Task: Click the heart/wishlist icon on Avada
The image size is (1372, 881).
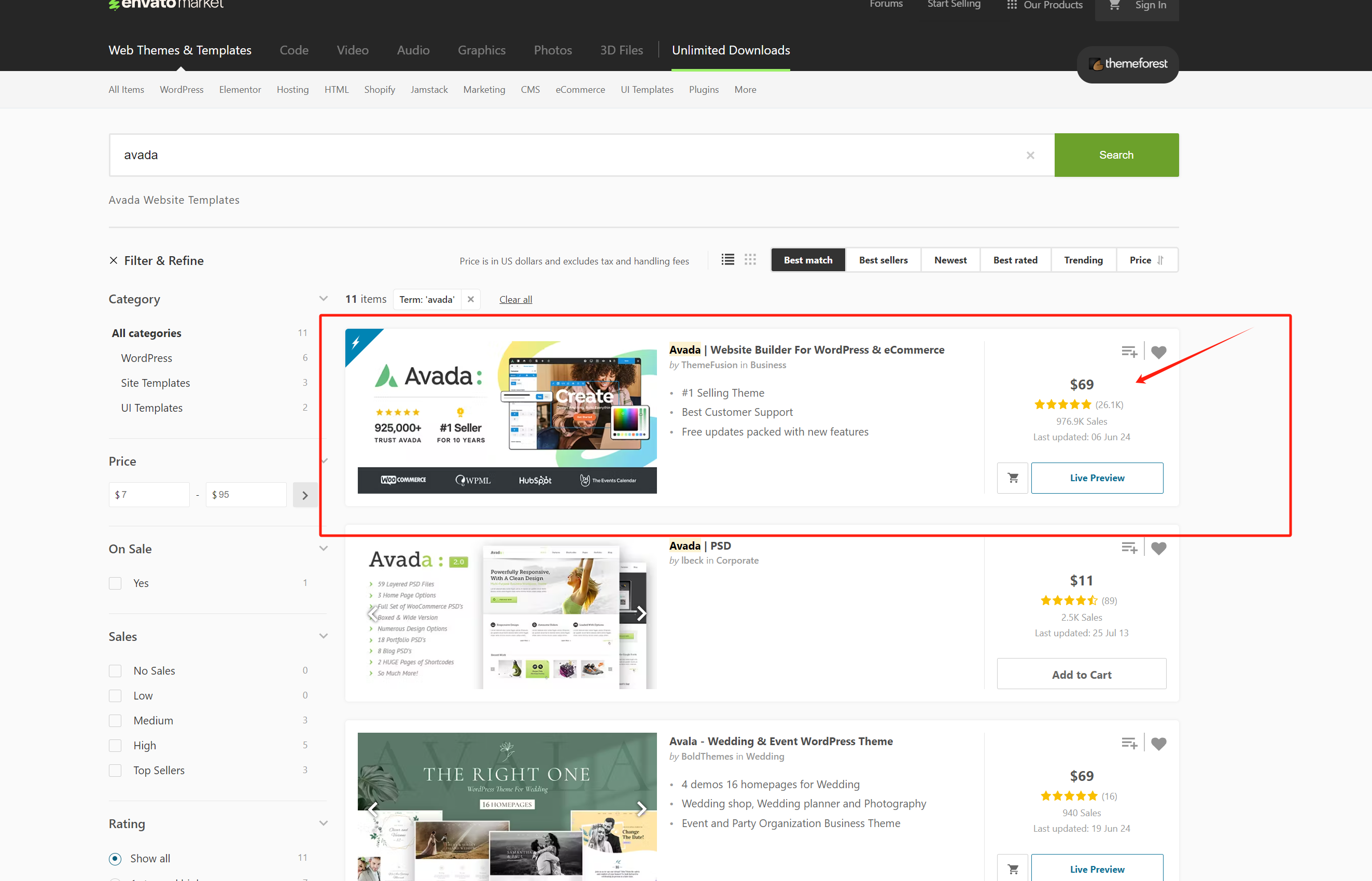Action: click(x=1159, y=352)
